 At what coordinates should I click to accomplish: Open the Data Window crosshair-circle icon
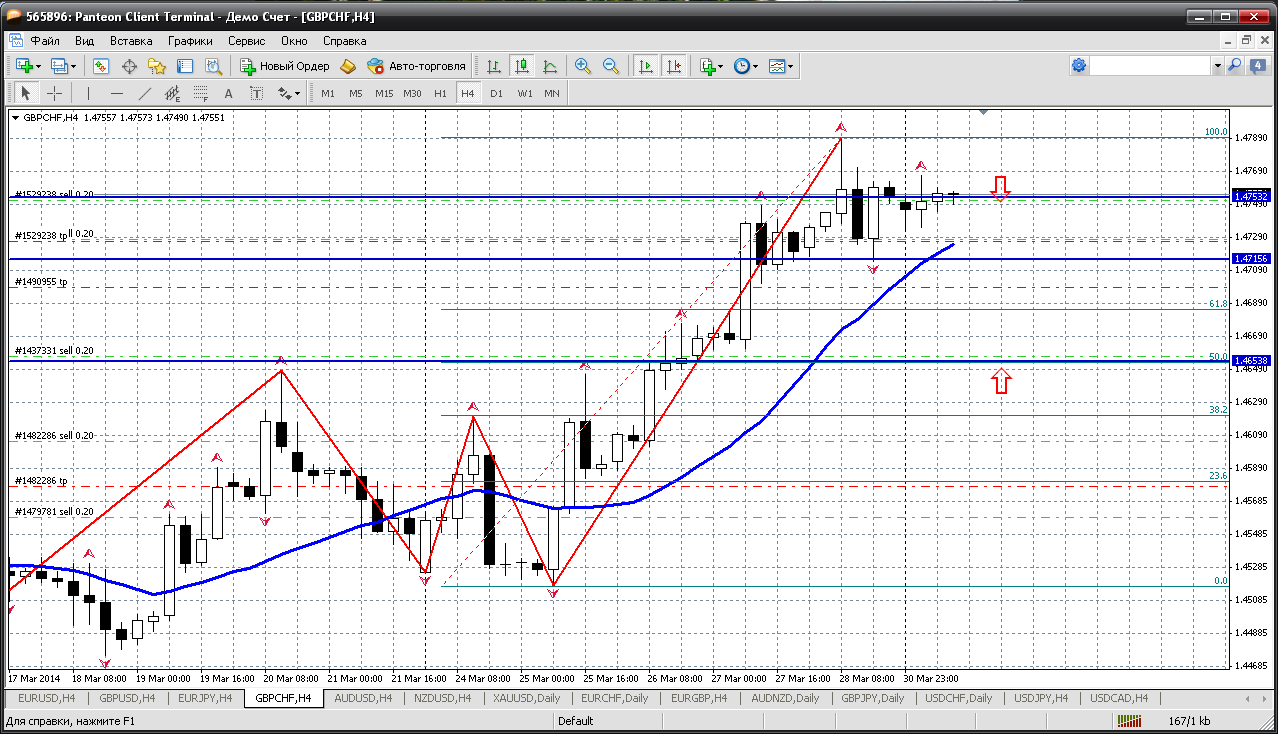tap(129, 66)
